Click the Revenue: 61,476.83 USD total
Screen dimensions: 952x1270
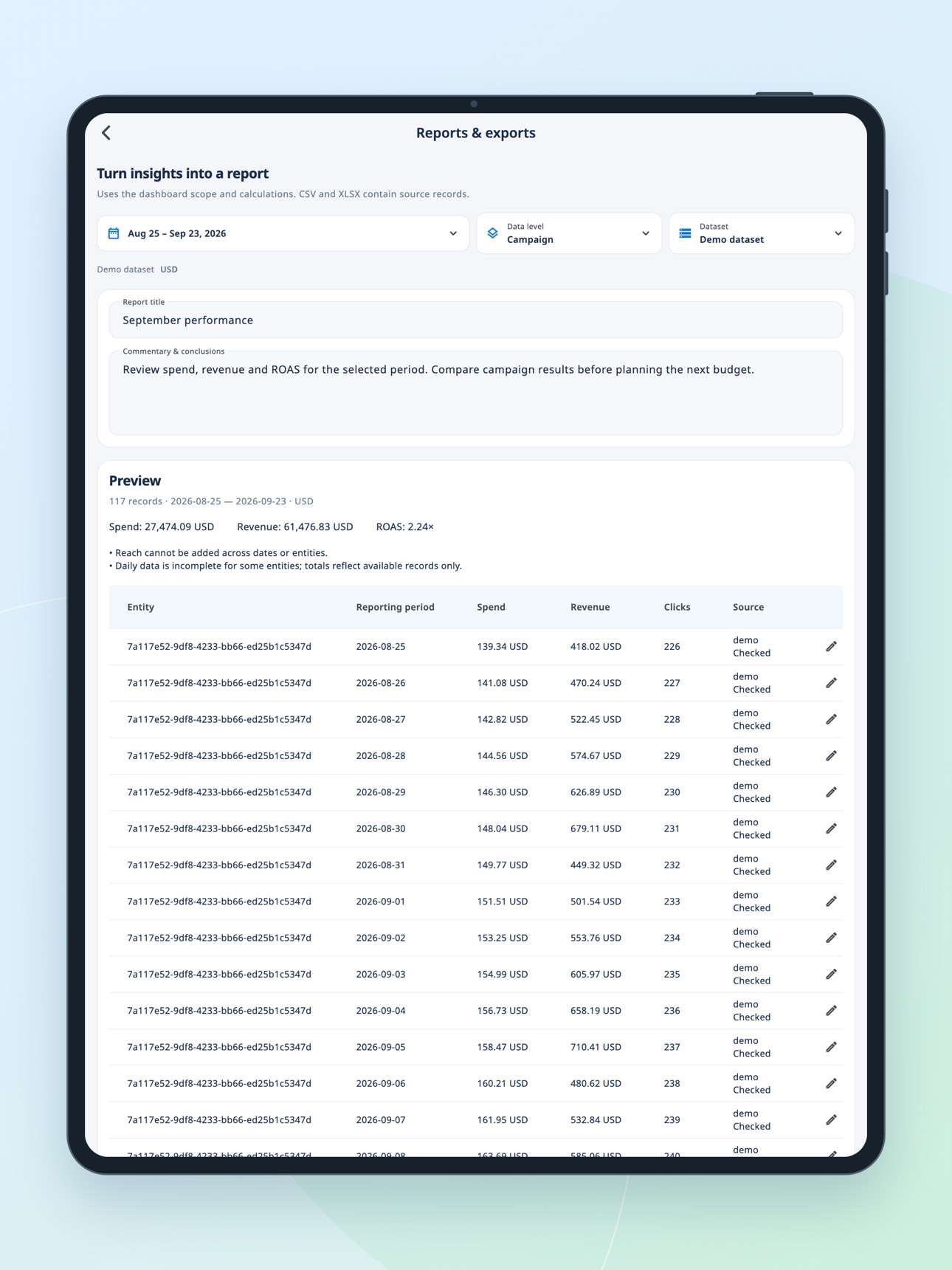pyautogui.click(x=295, y=527)
